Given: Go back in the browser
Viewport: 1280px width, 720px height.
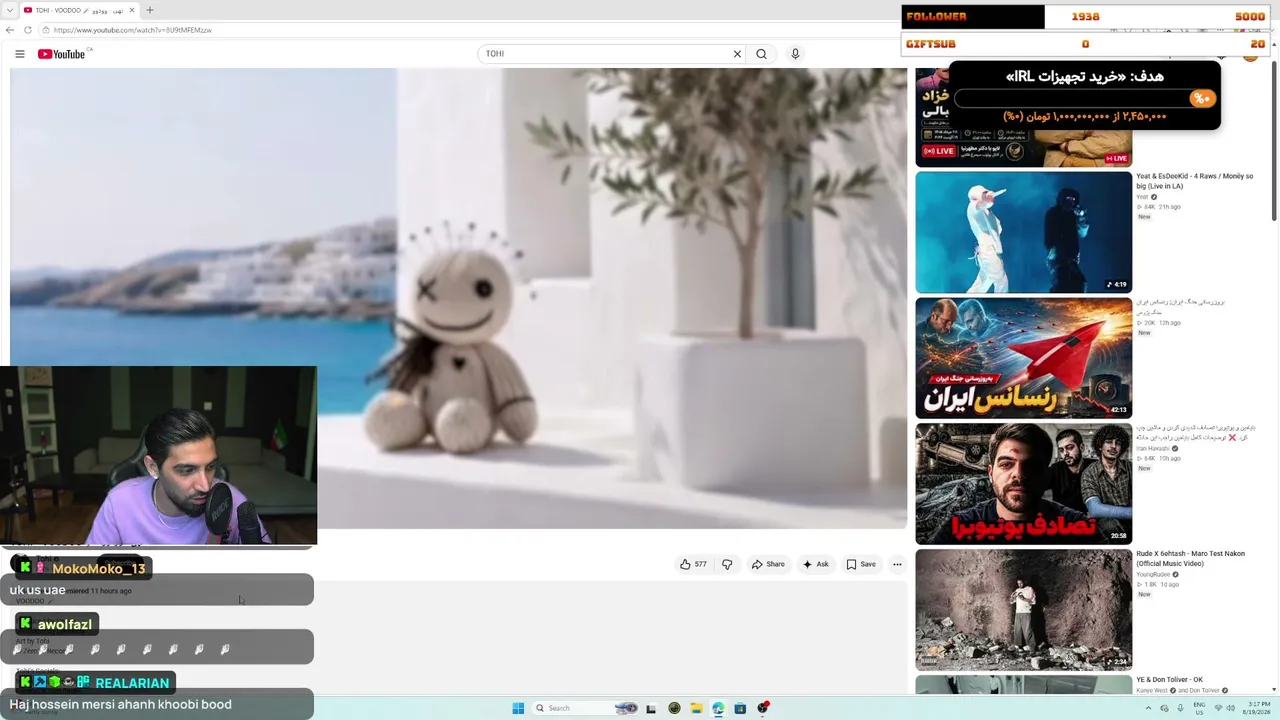Looking at the screenshot, I should click(10, 30).
